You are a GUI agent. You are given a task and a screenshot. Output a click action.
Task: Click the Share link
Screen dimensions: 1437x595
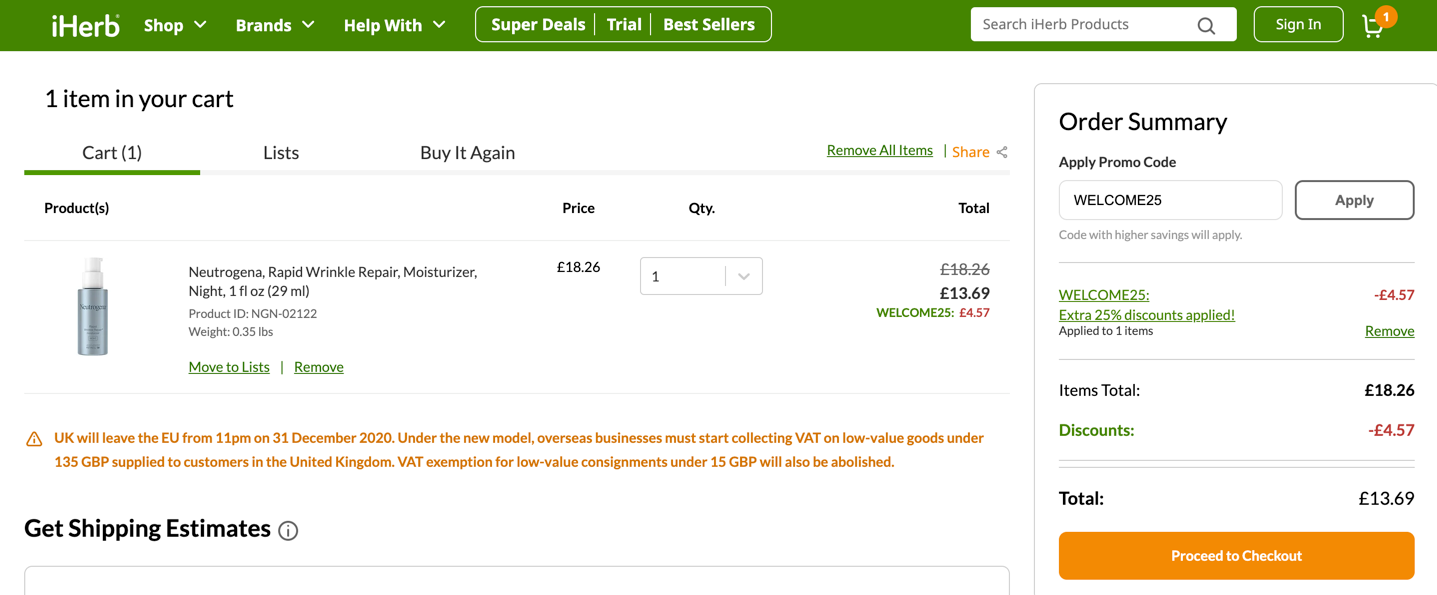tap(971, 152)
